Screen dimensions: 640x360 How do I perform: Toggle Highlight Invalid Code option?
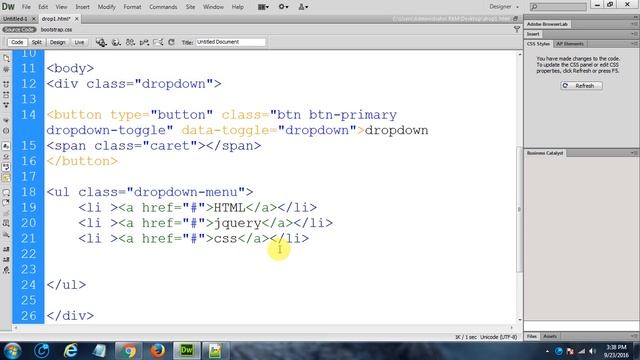point(6,157)
